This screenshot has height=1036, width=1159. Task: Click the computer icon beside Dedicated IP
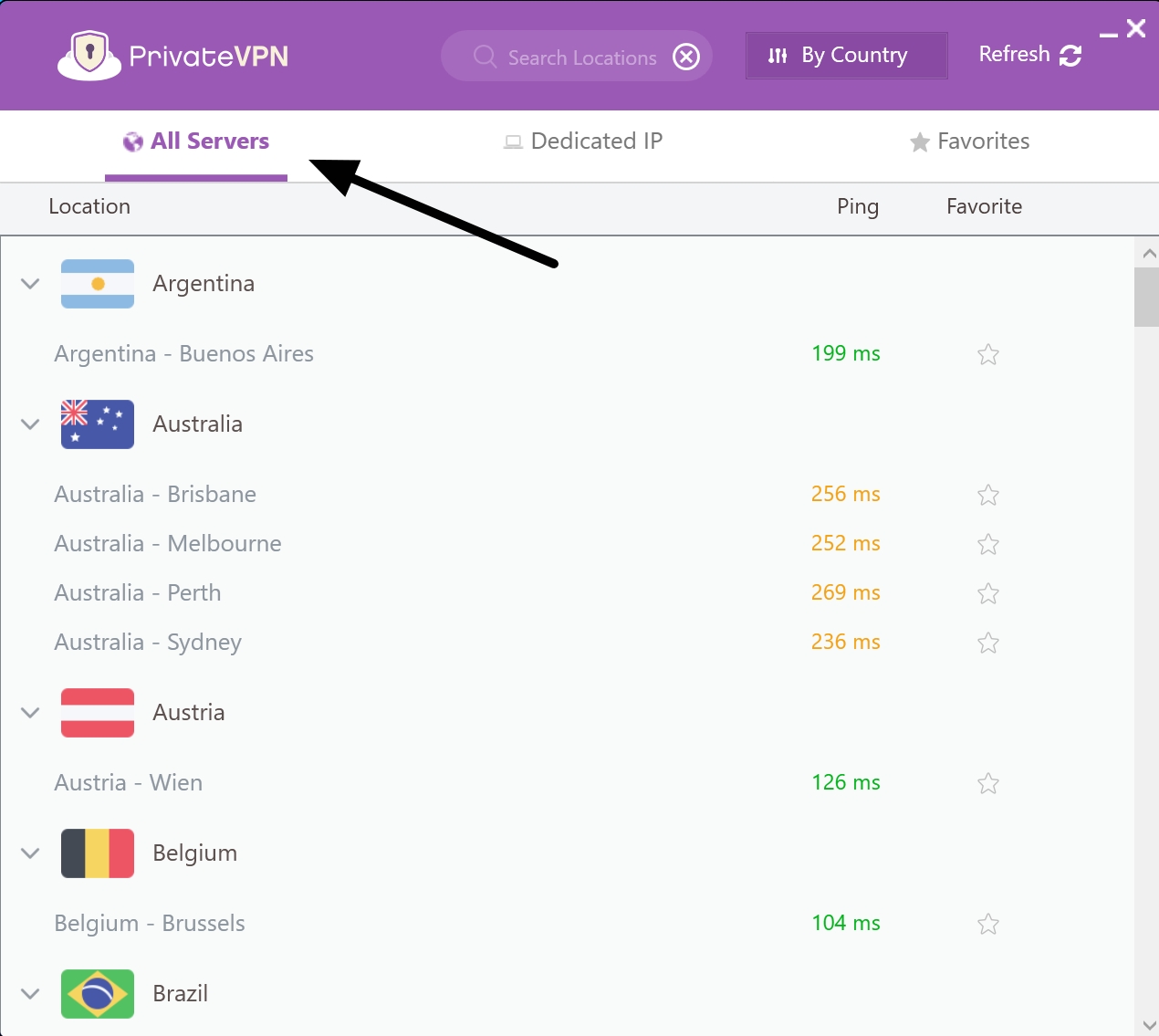513,141
